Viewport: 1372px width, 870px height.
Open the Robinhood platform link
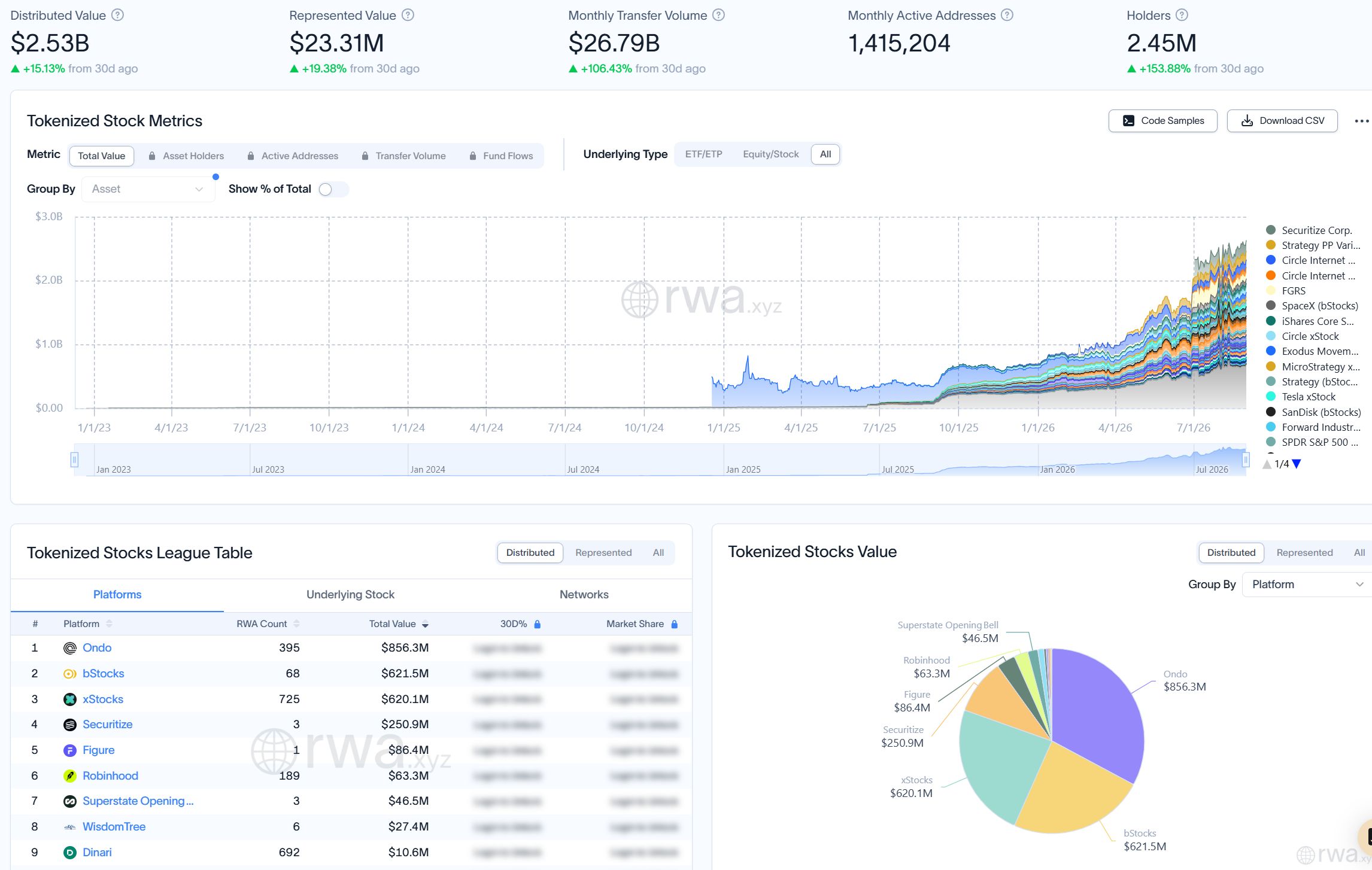coord(110,776)
